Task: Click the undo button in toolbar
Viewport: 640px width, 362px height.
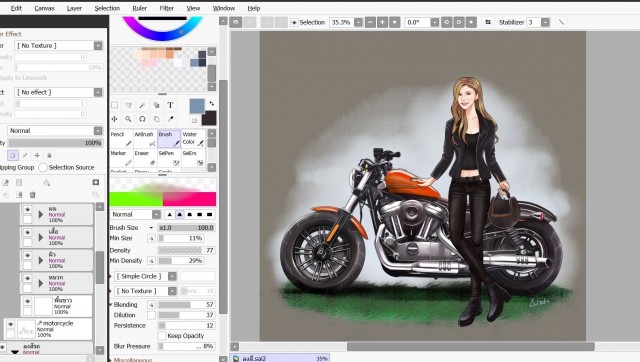Action: (236, 22)
